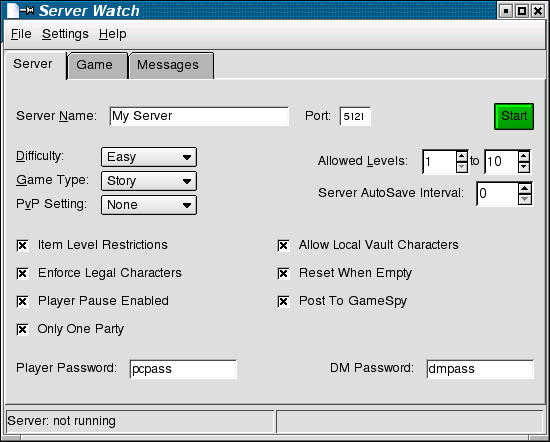This screenshot has height=442, width=550.
Task: Click the 'Player Password:' label
Action: [x=66, y=368]
